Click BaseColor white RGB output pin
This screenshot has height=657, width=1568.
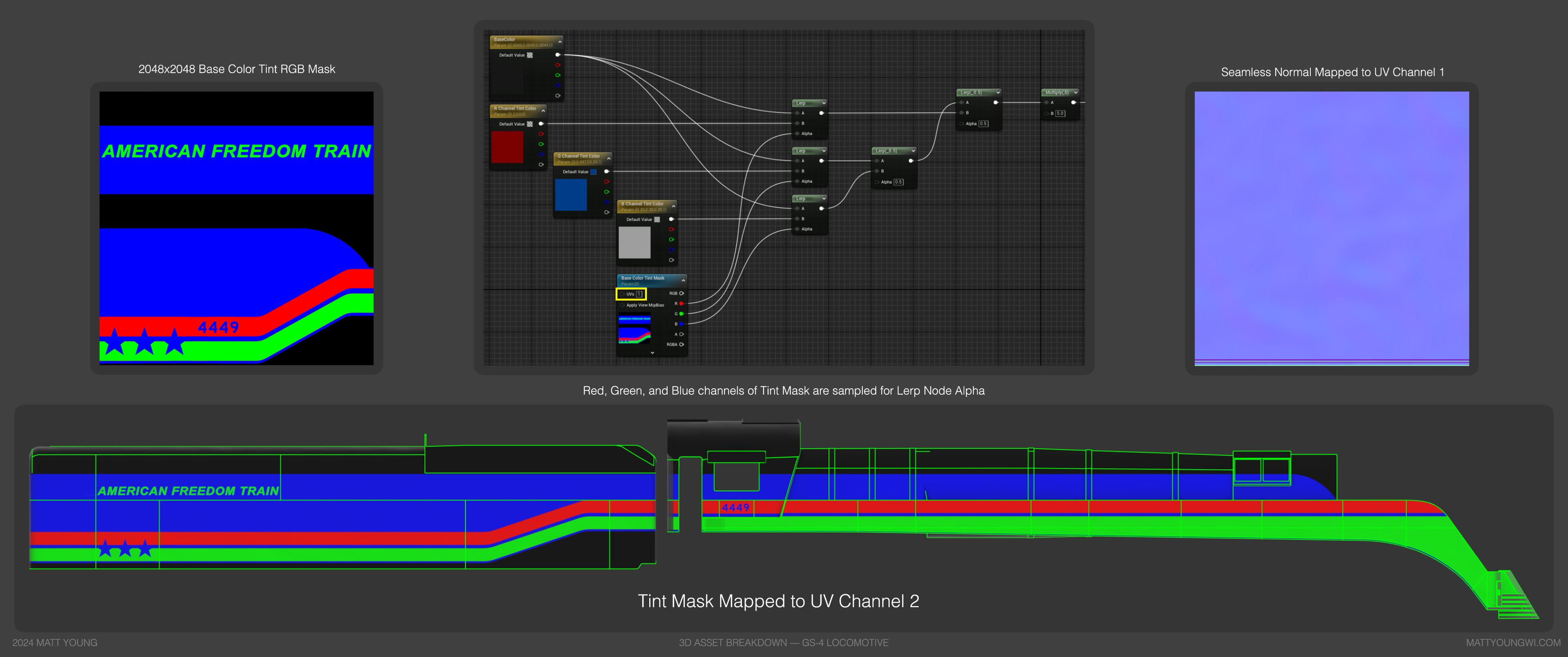pyautogui.click(x=557, y=55)
